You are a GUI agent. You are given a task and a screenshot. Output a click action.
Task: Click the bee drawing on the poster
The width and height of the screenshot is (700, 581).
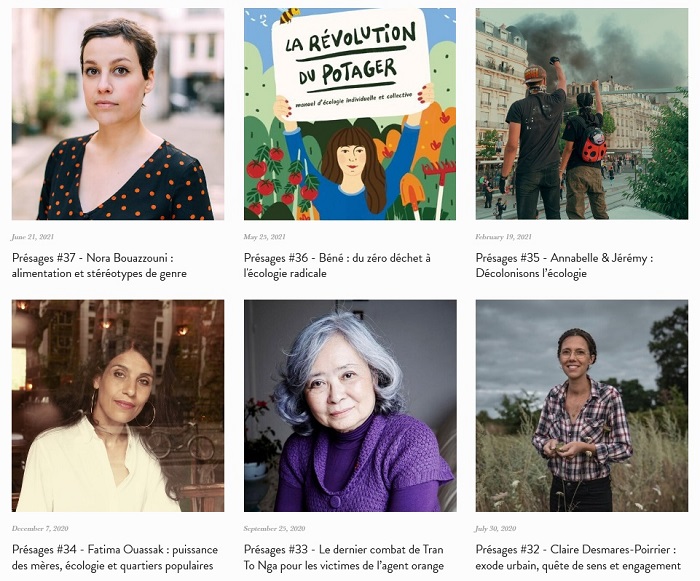[289, 16]
